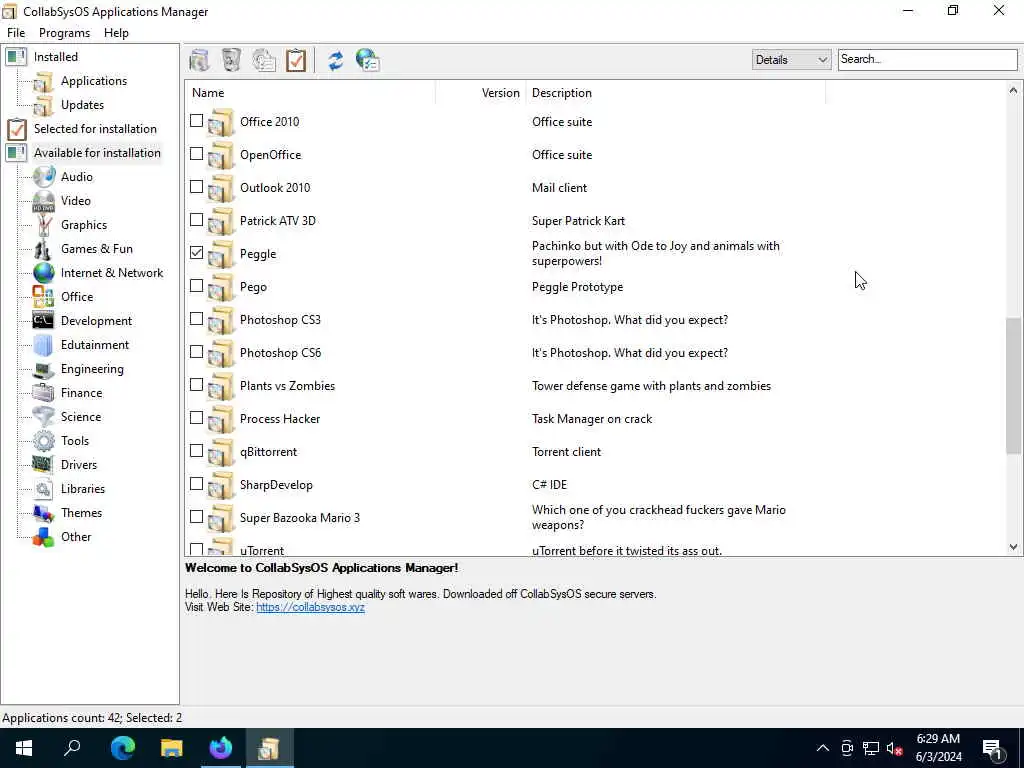Select Updates under Installed
Image resolution: width=1024 pixels, height=768 pixels.
click(82, 105)
